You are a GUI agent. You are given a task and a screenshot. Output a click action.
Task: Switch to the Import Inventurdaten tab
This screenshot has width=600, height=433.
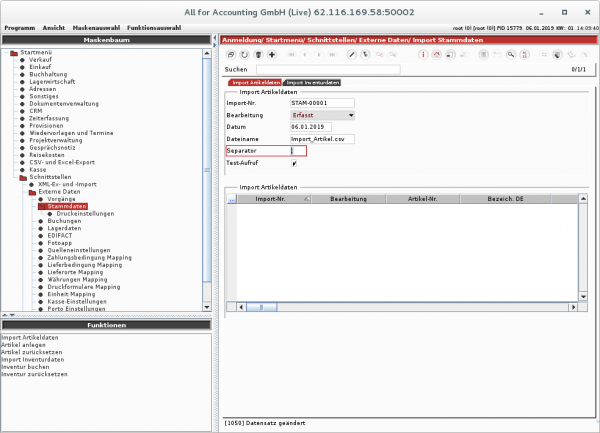pos(312,83)
